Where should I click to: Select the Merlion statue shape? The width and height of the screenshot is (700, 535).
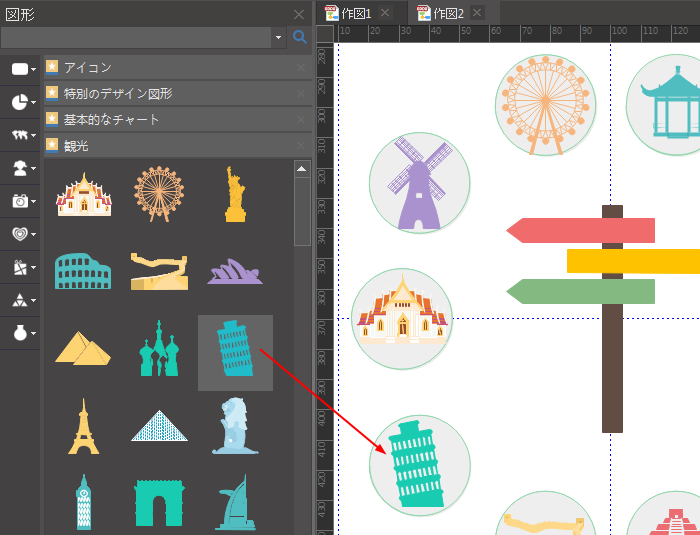point(235,426)
